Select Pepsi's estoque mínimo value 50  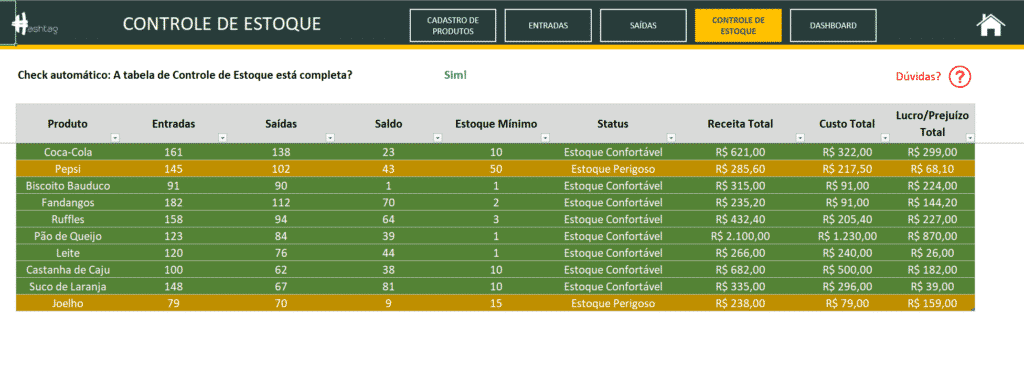[496, 168]
